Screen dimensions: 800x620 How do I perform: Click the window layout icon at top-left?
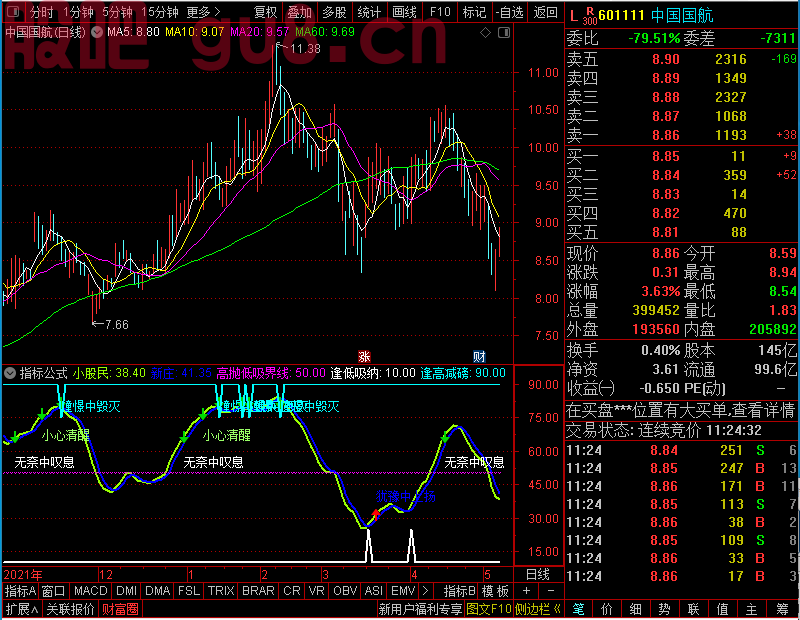(13, 11)
